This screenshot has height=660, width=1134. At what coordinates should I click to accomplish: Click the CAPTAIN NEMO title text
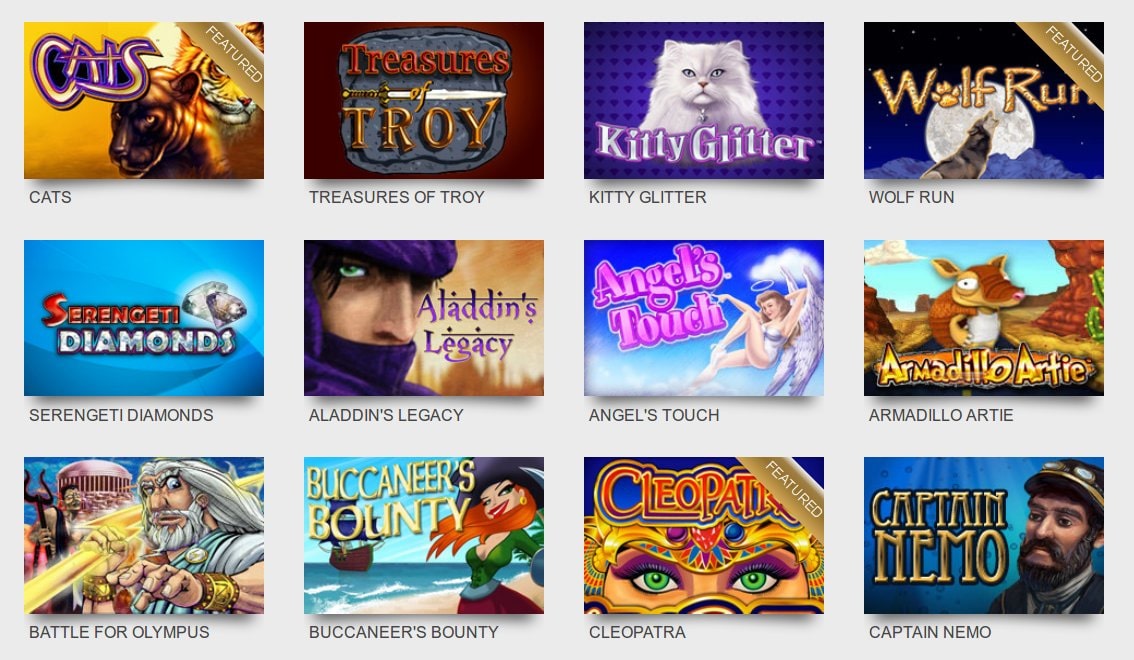[929, 633]
